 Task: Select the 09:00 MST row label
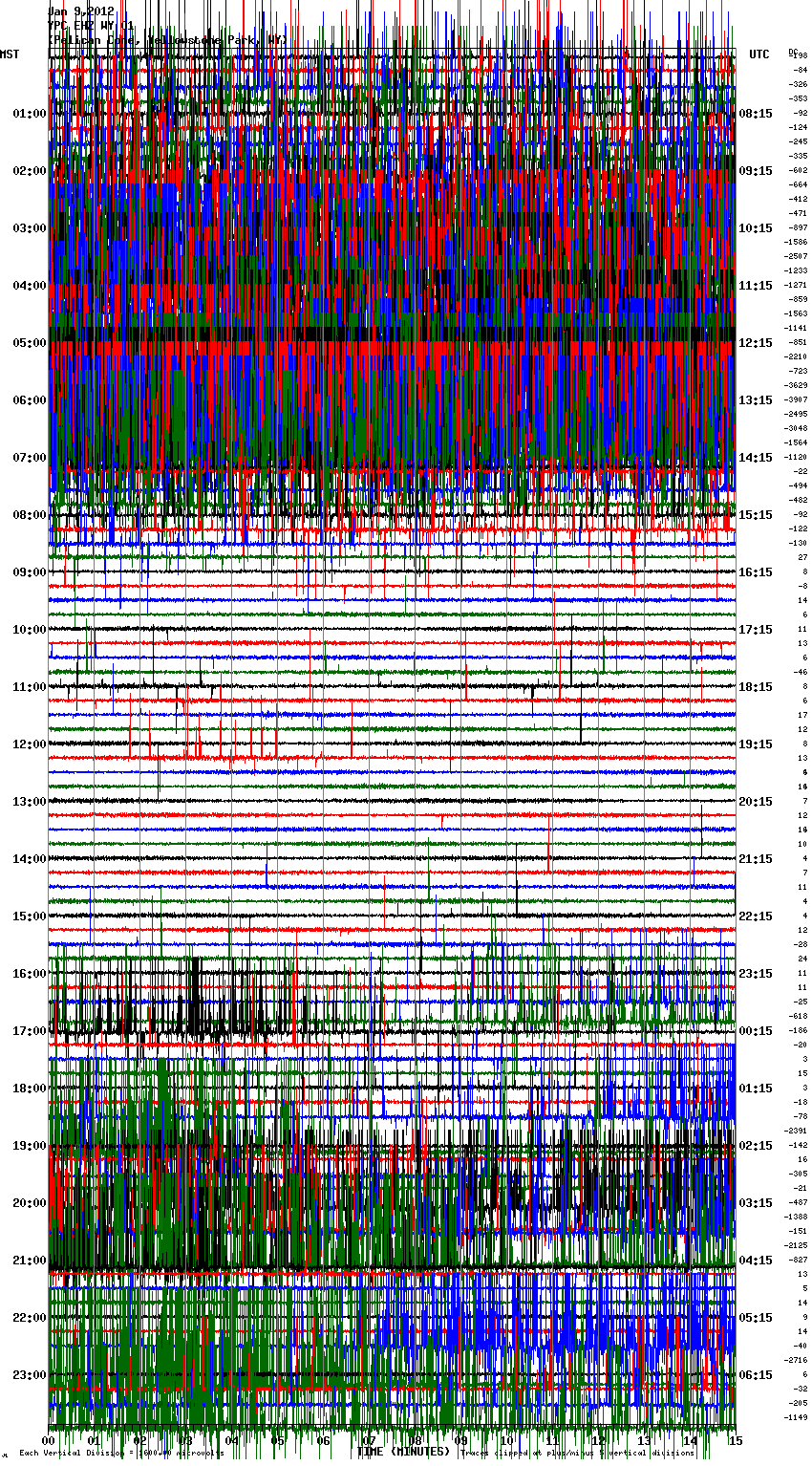pos(29,572)
